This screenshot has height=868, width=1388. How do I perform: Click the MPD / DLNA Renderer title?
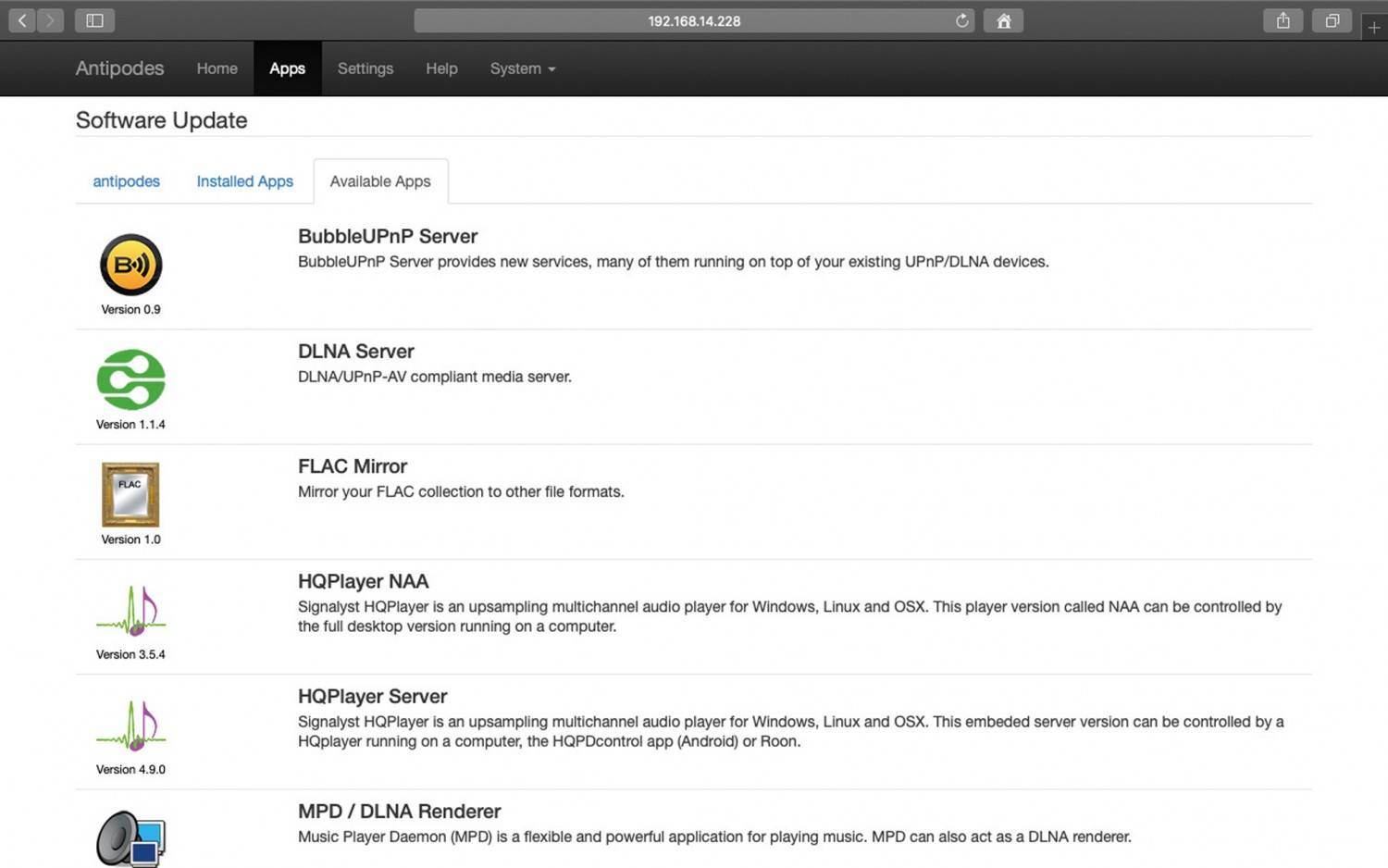point(400,812)
